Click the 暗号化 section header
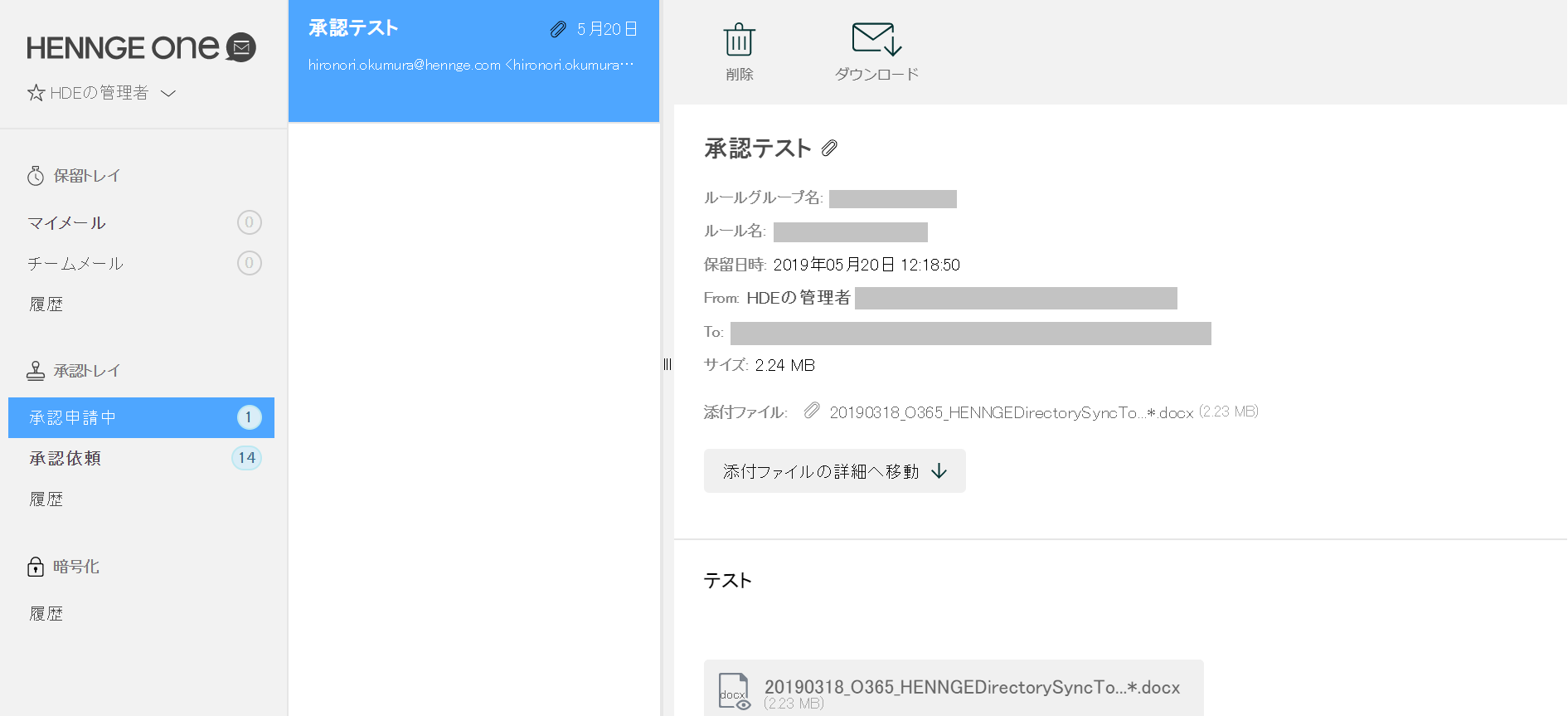Viewport: 1568px width, 716px height. pos(76,567)
